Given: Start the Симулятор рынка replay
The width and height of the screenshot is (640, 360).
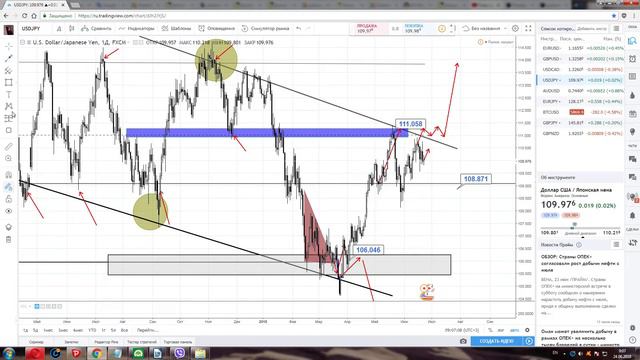Looking at the screenshot, I should pyautogui.click(x=265, y=29).
